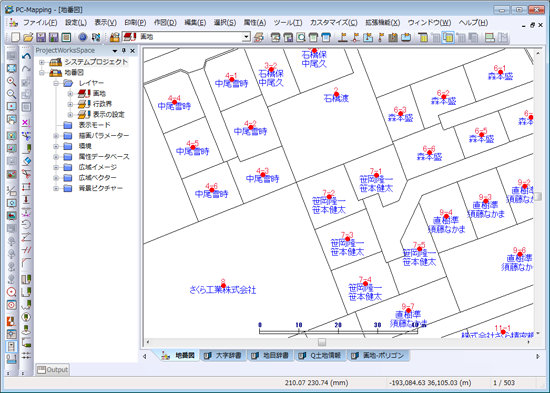
Task: Click the undo arrow icon
Action: point(26,56)
